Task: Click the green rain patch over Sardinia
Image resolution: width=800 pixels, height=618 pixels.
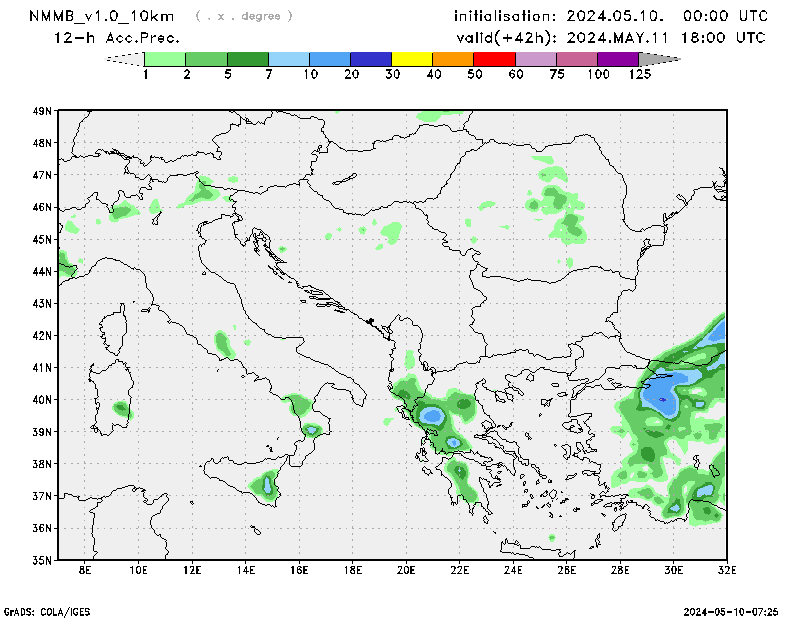Action: [122, 409]
